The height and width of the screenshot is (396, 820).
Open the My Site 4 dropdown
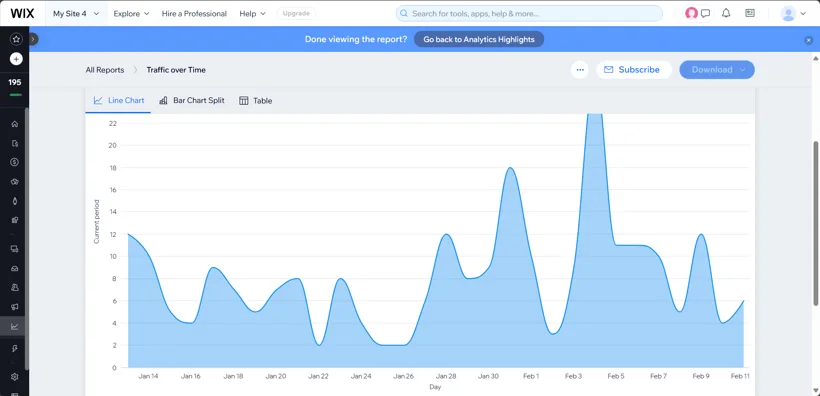click(76, 14)
